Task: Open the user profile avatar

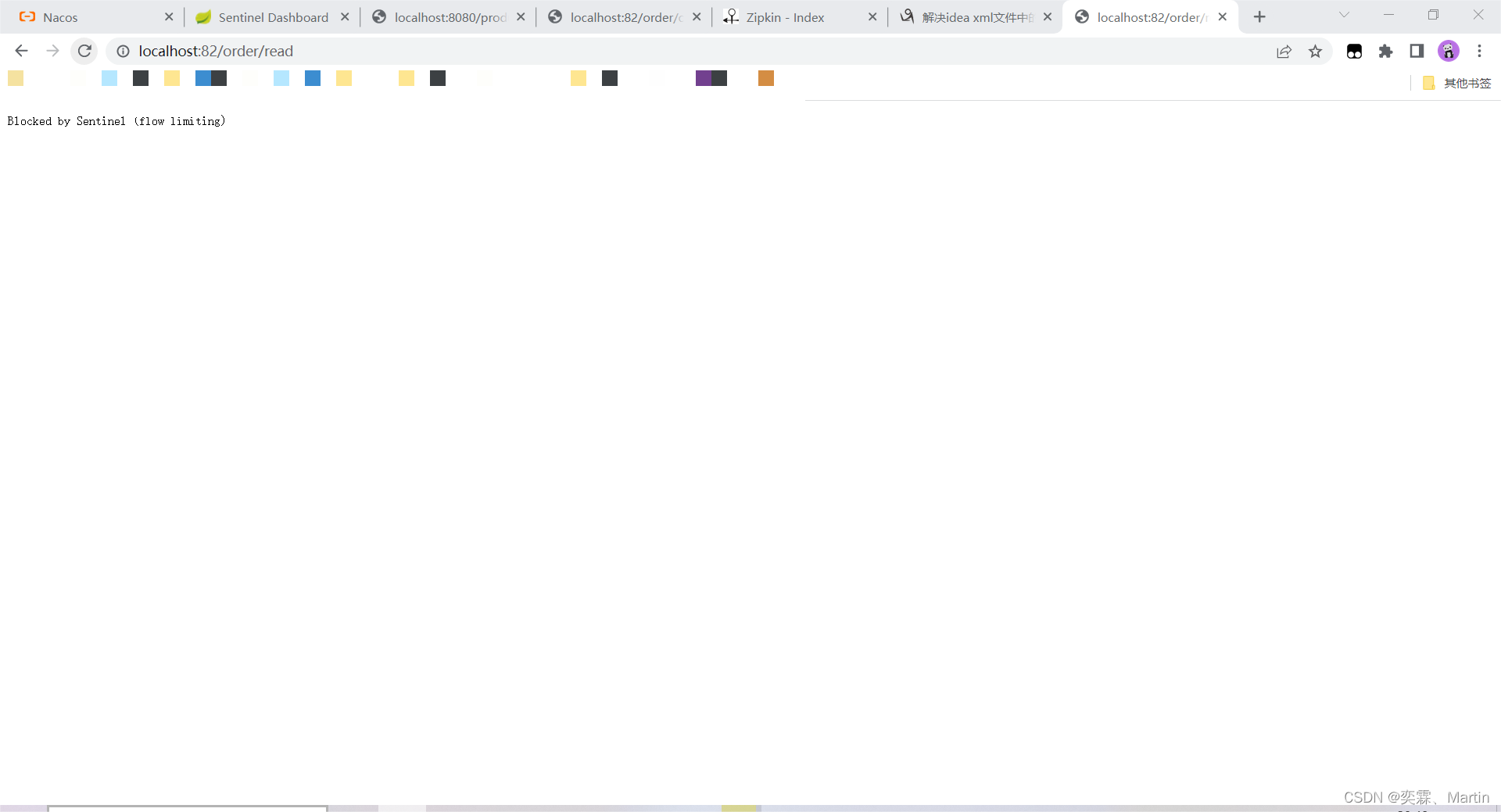Action: (x=1448, y=52)
